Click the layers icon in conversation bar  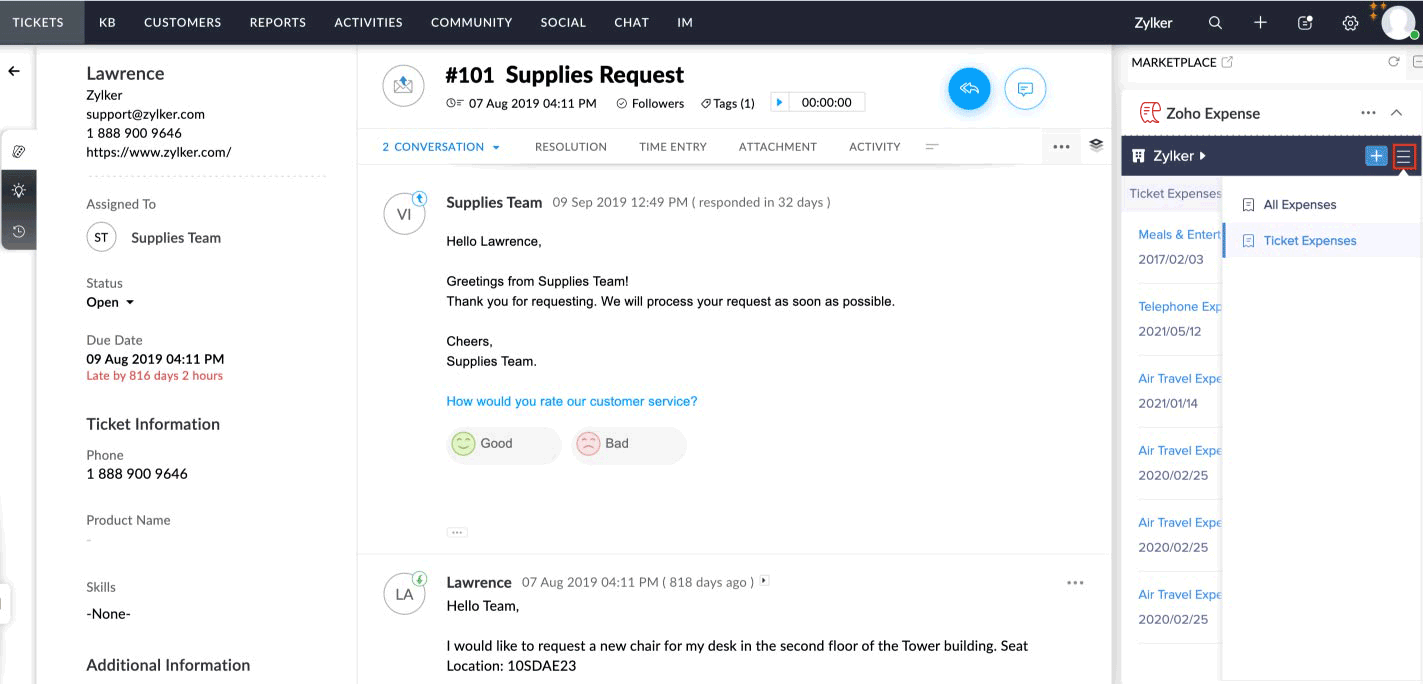point(1096,145)
